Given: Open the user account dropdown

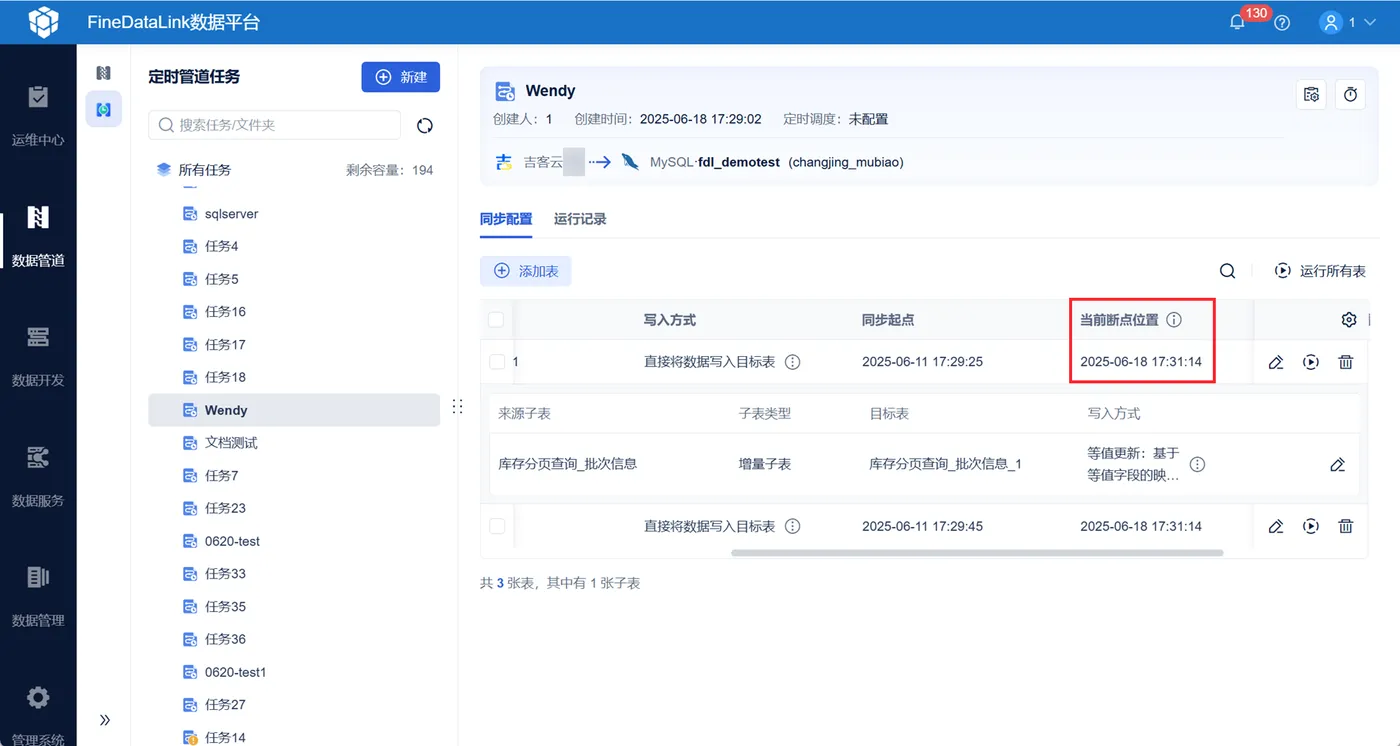Looking at the screenshot, I should point(1349,22).
